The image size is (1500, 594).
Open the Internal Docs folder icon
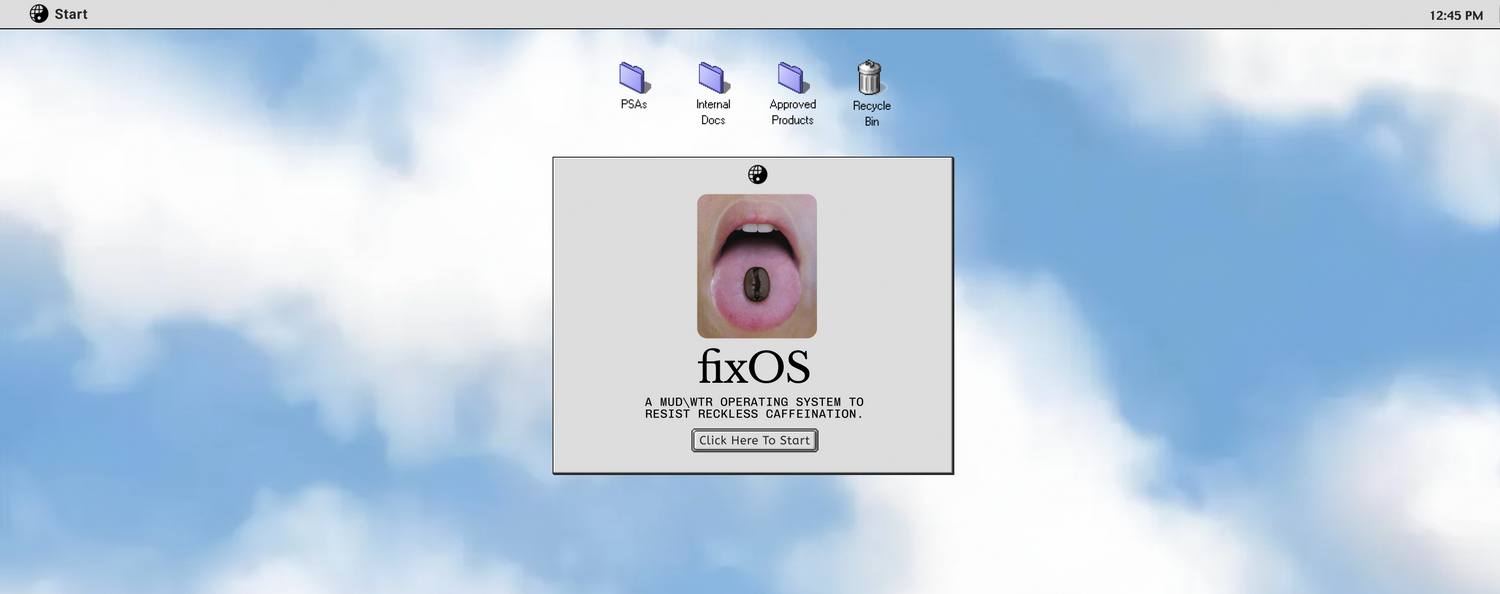coord(713,77)
